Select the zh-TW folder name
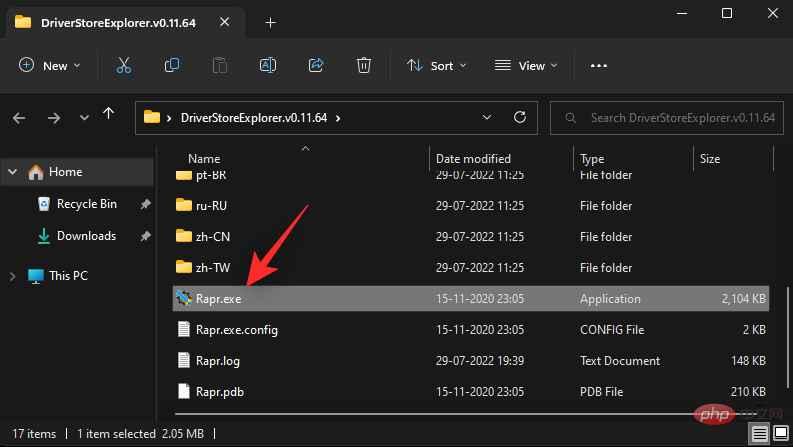793x447 pixels. [x=213, y=267]
